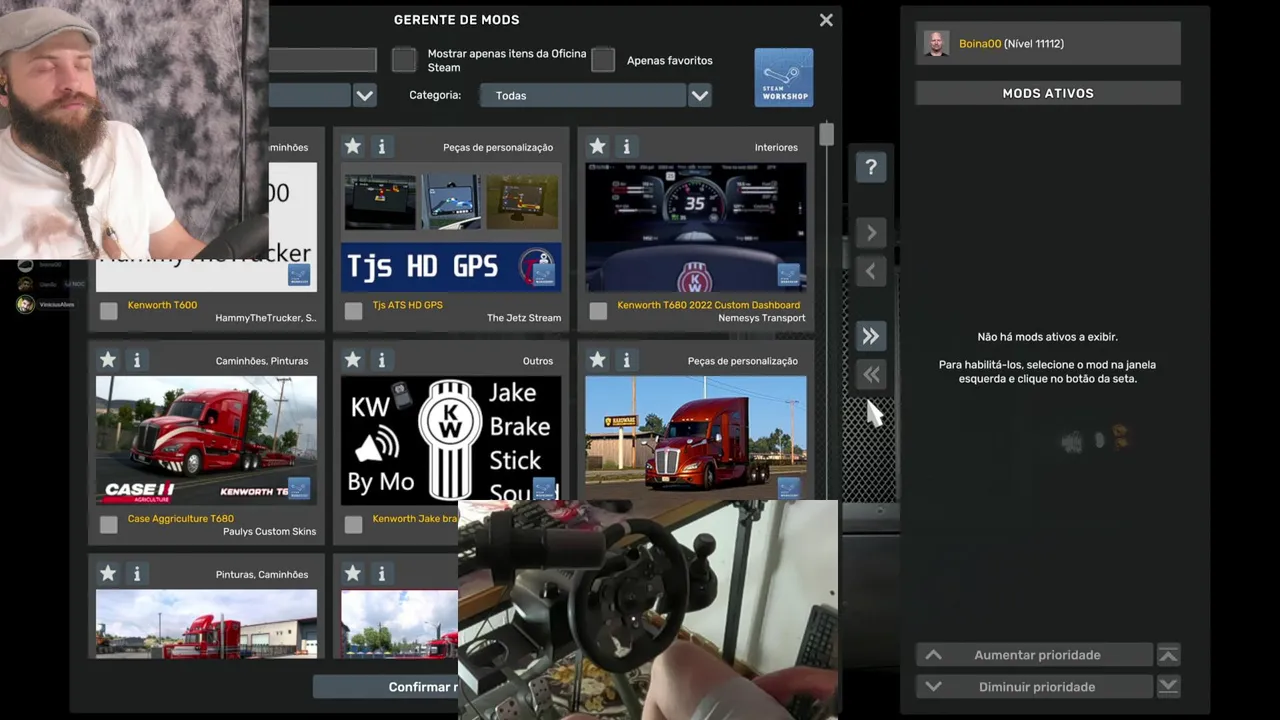Select the red truck hardware store thumbnail
1280x720 pixels.
pyautogui.click(x=696, y=438)
